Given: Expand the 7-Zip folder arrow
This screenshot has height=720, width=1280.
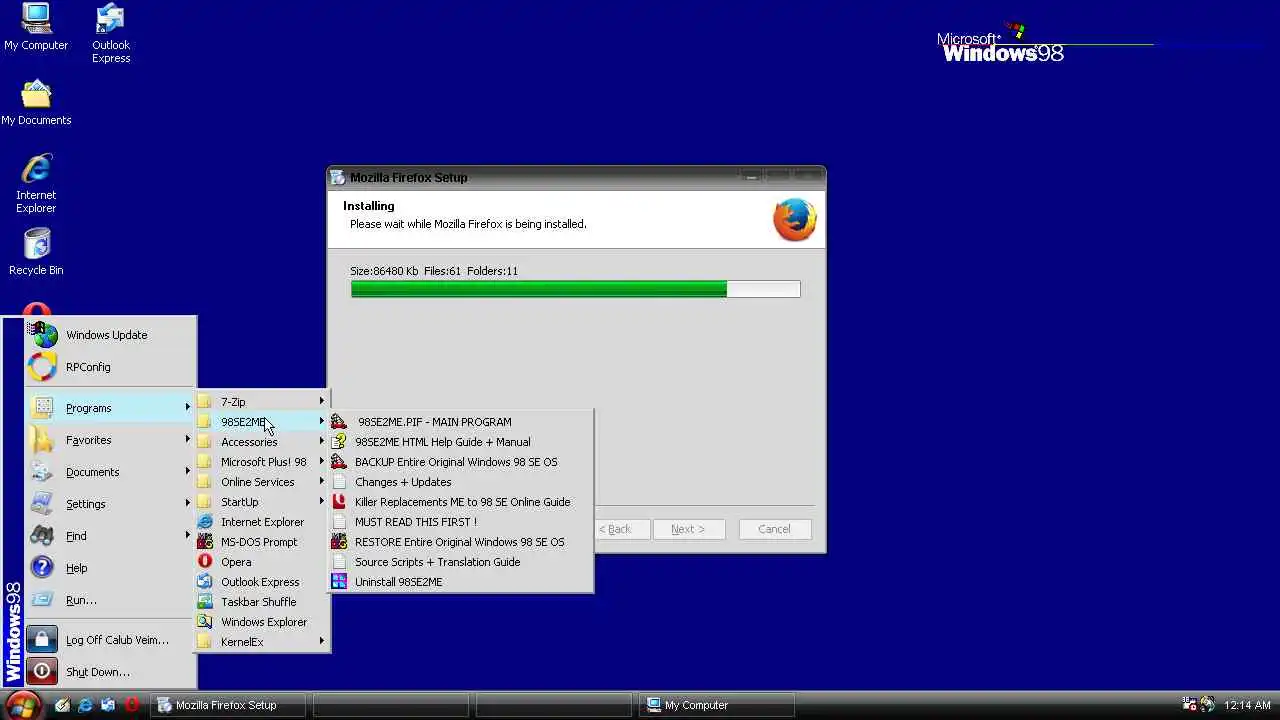Looking at the screenshot, I should 321,402.
